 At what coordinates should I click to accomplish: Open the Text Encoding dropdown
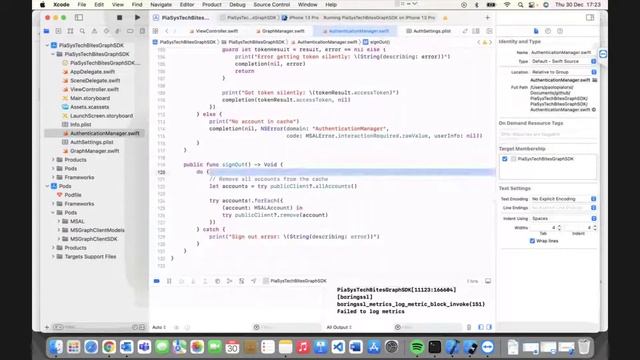pos(564,199)
